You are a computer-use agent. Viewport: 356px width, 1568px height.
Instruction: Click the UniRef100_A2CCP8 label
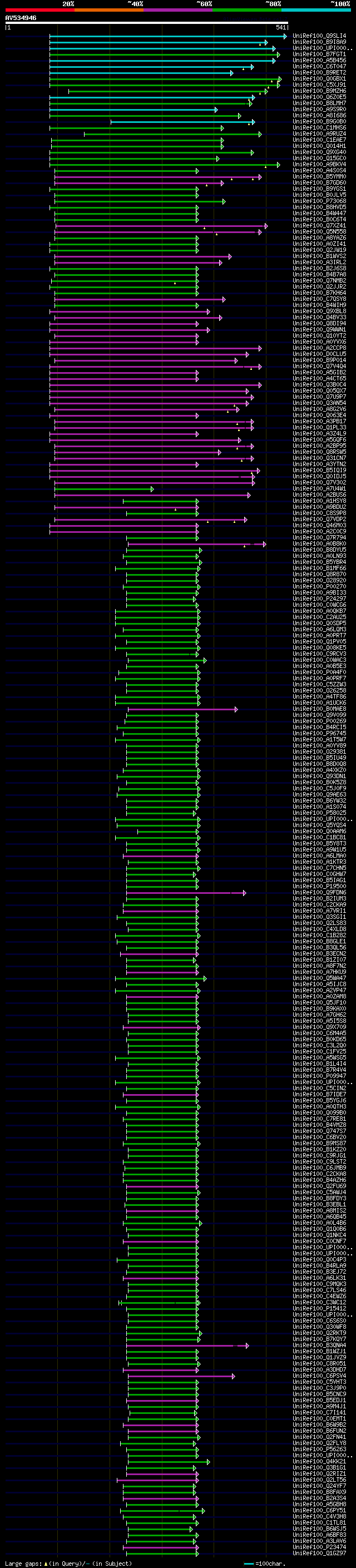click(x=319, y=348)
